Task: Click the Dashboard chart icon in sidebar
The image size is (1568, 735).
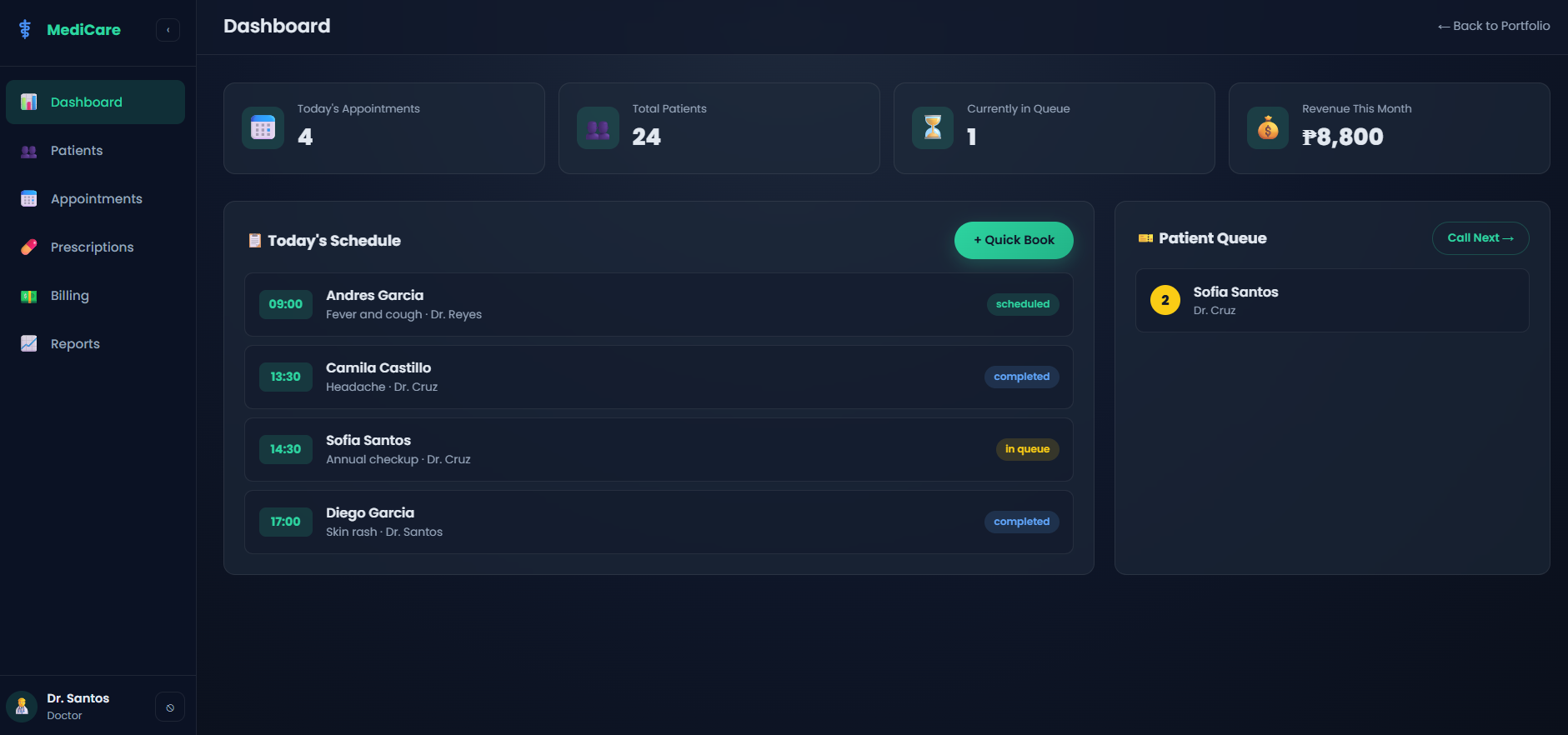Action: (x=29, y=102)
